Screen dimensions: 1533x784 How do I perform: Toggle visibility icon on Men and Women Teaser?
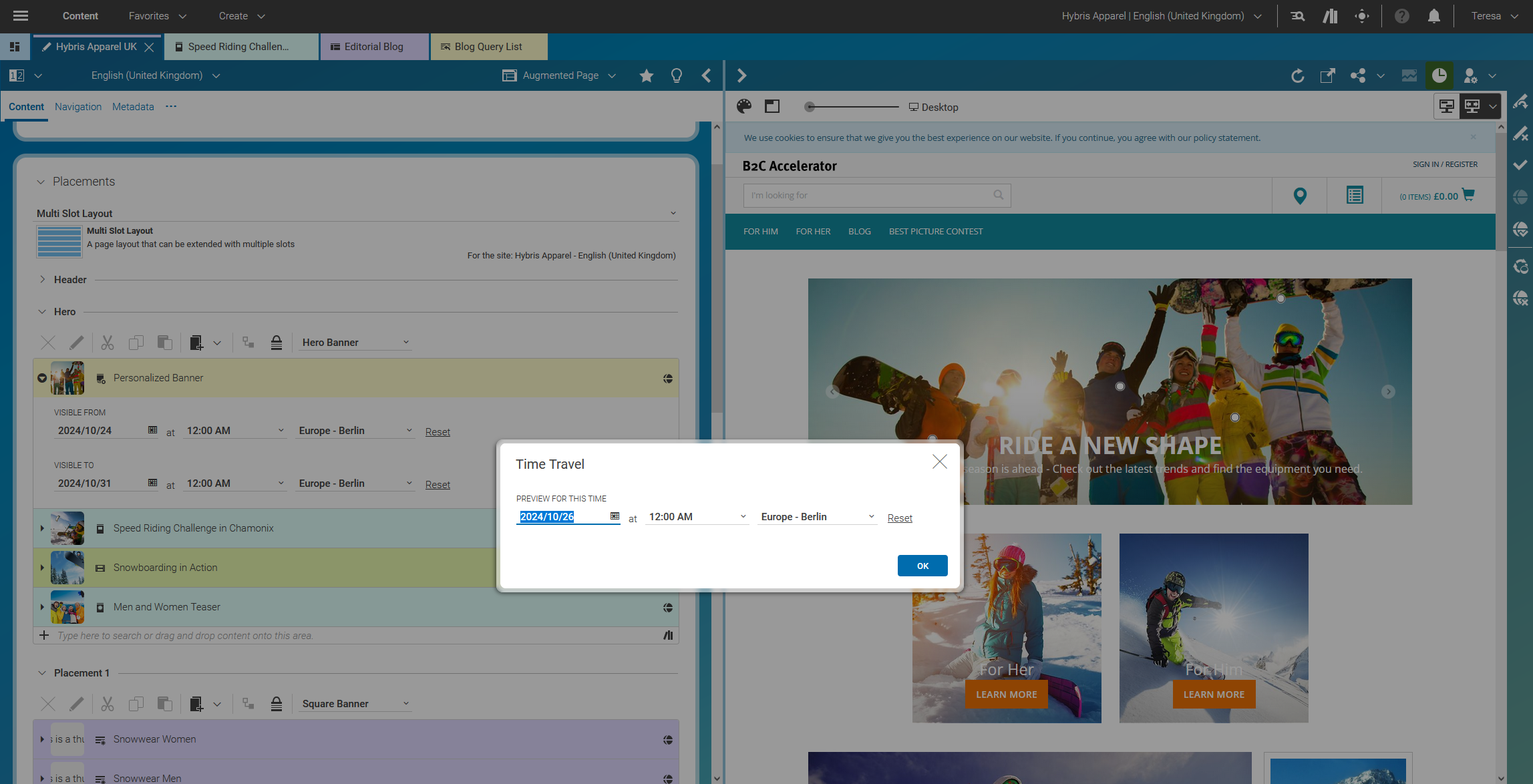pos(667,608)
